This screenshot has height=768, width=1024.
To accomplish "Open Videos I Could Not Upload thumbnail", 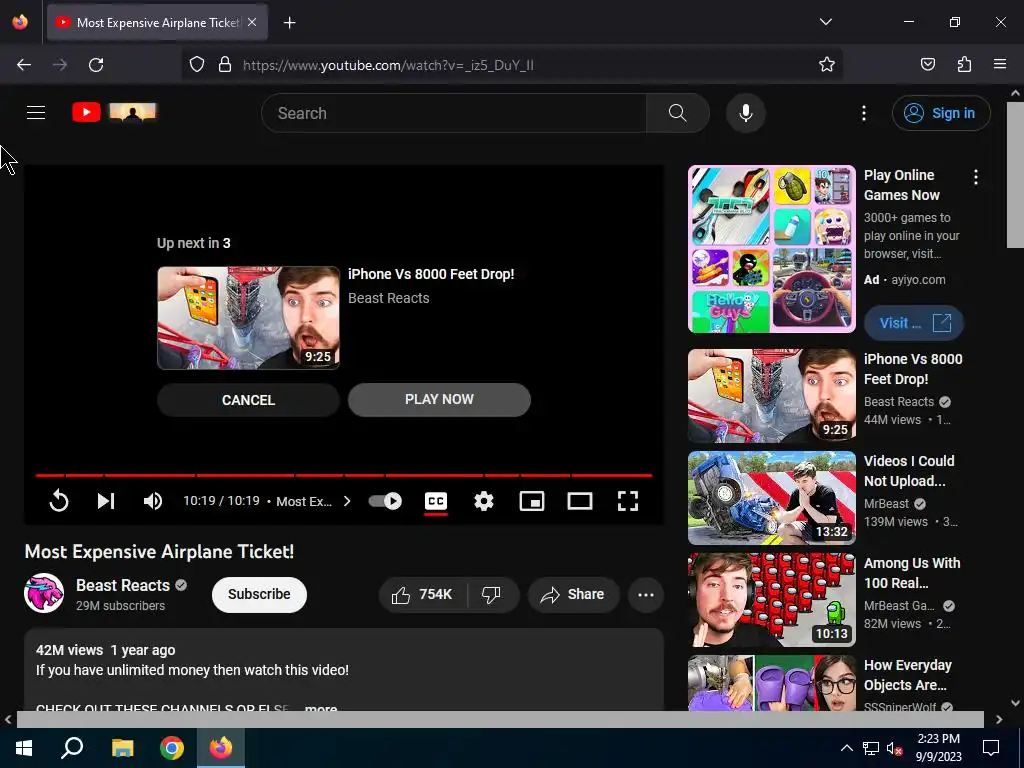I will (x=771, y=498).
